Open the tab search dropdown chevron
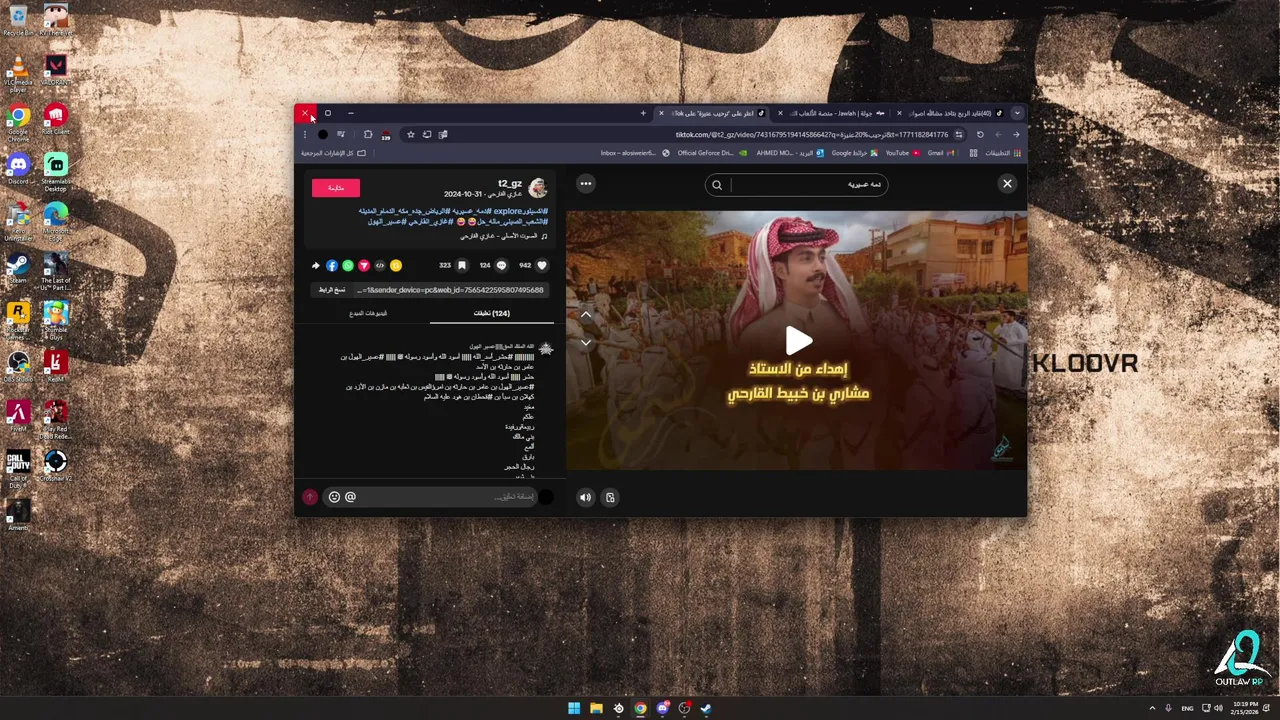 (1017, 113)
